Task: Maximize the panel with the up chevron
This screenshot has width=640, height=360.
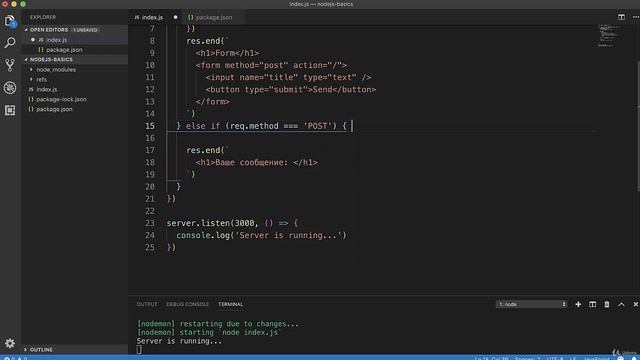Action: point(621,304)
